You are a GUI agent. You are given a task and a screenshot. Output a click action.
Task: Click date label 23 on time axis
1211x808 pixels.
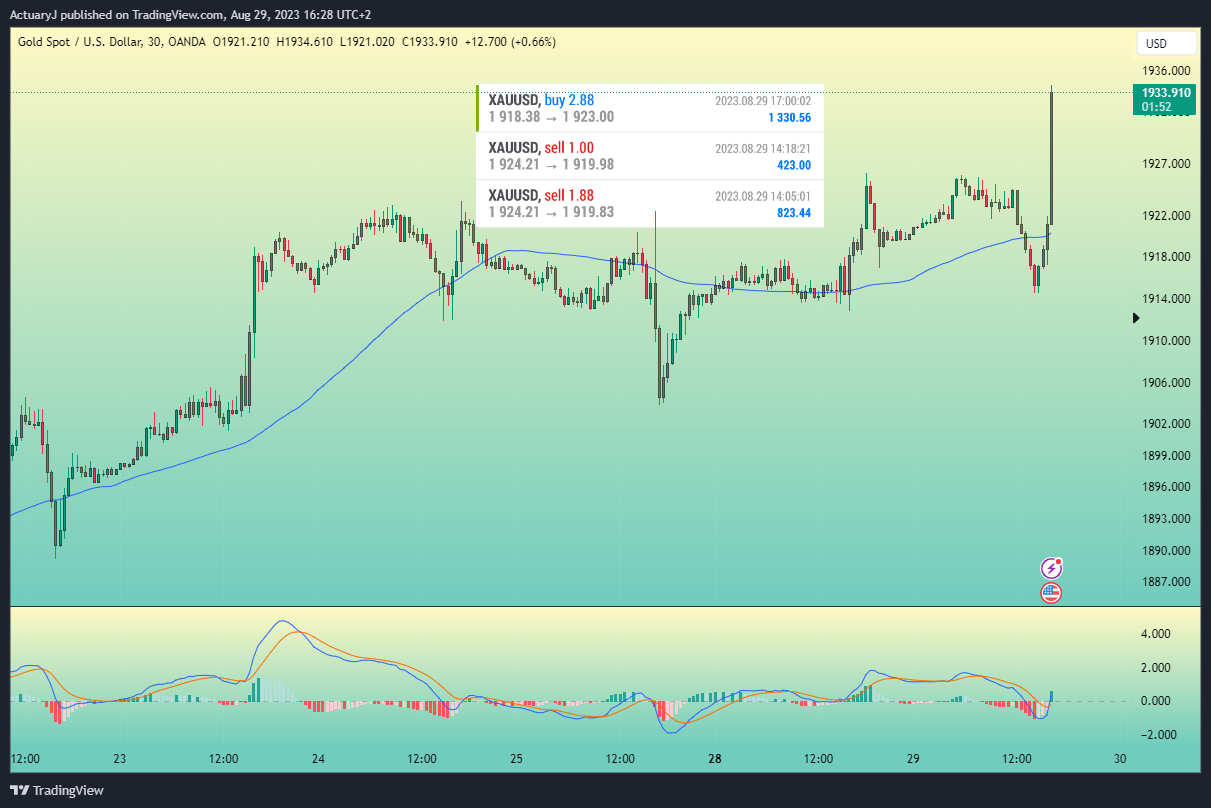coord(120,759)
